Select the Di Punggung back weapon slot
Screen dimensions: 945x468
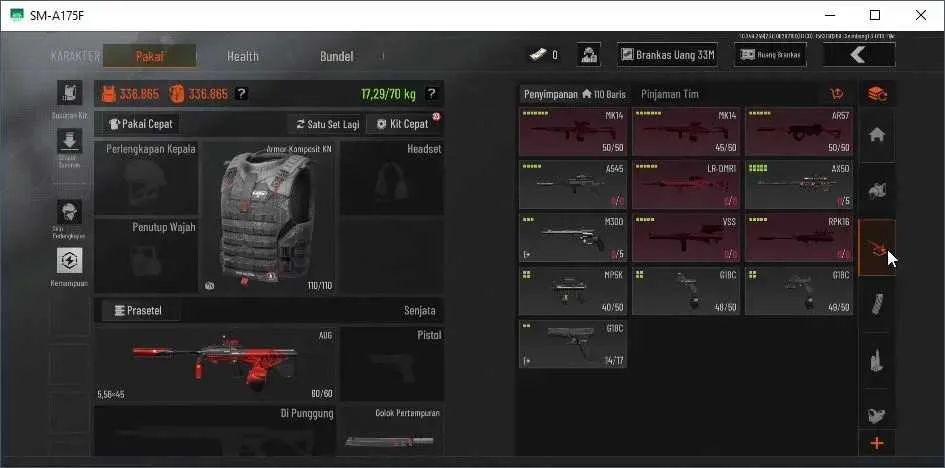[x=215, y=430]
